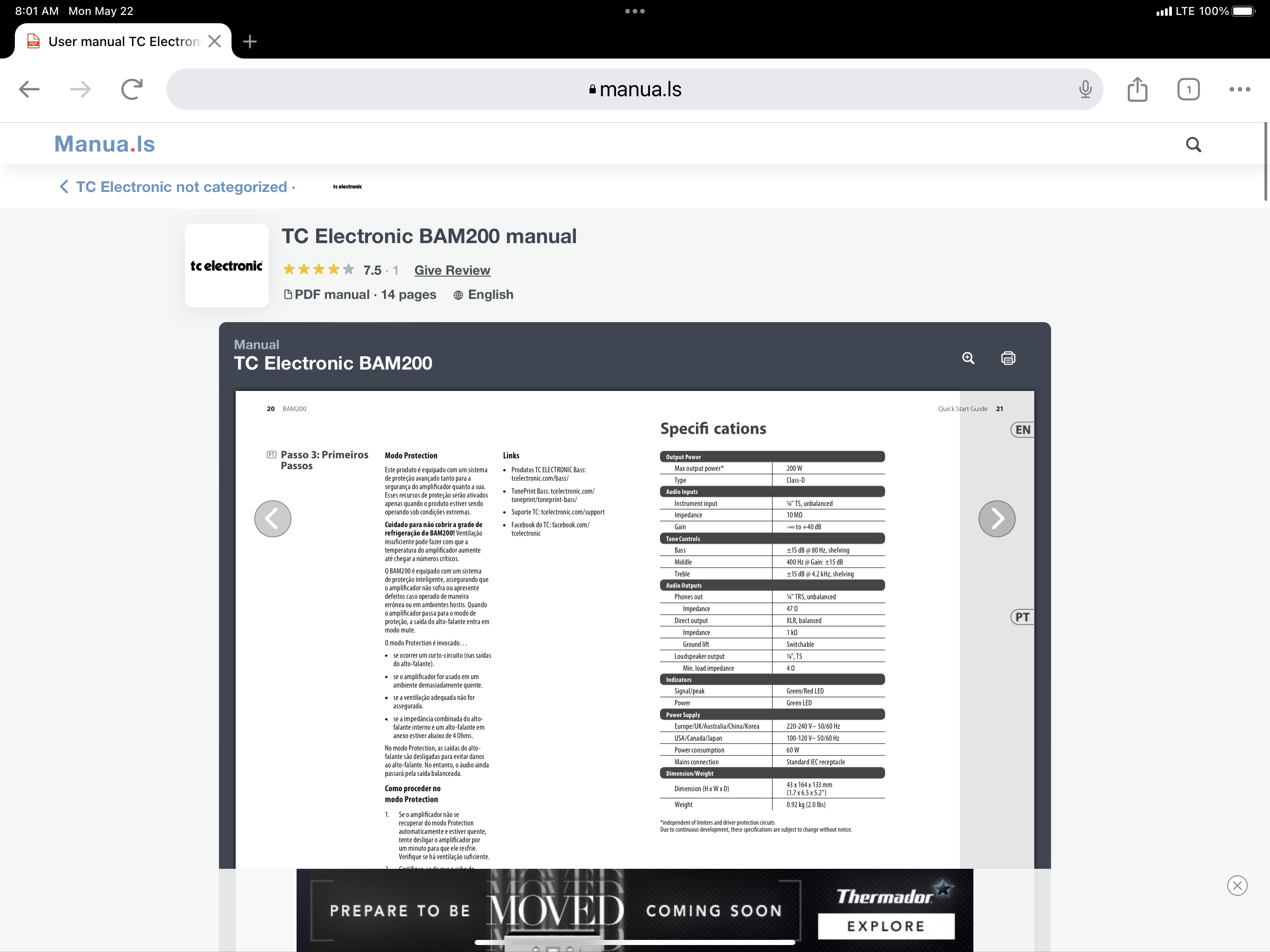The height and width of the screenshot is (952, 1270).
Task: Click the "Modo Protection" section heading
Action: coord(411,456)
